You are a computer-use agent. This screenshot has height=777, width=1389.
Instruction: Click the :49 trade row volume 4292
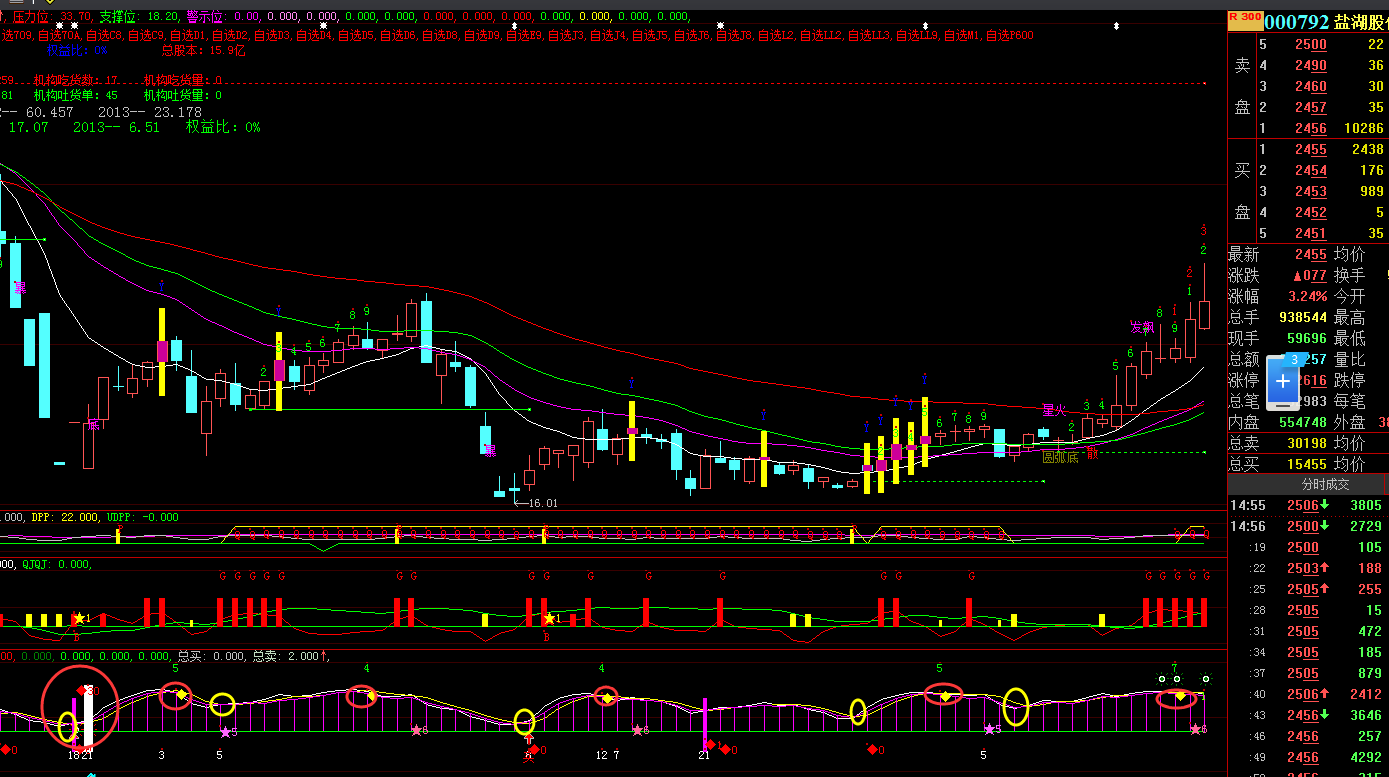[x=1366, y=757]
